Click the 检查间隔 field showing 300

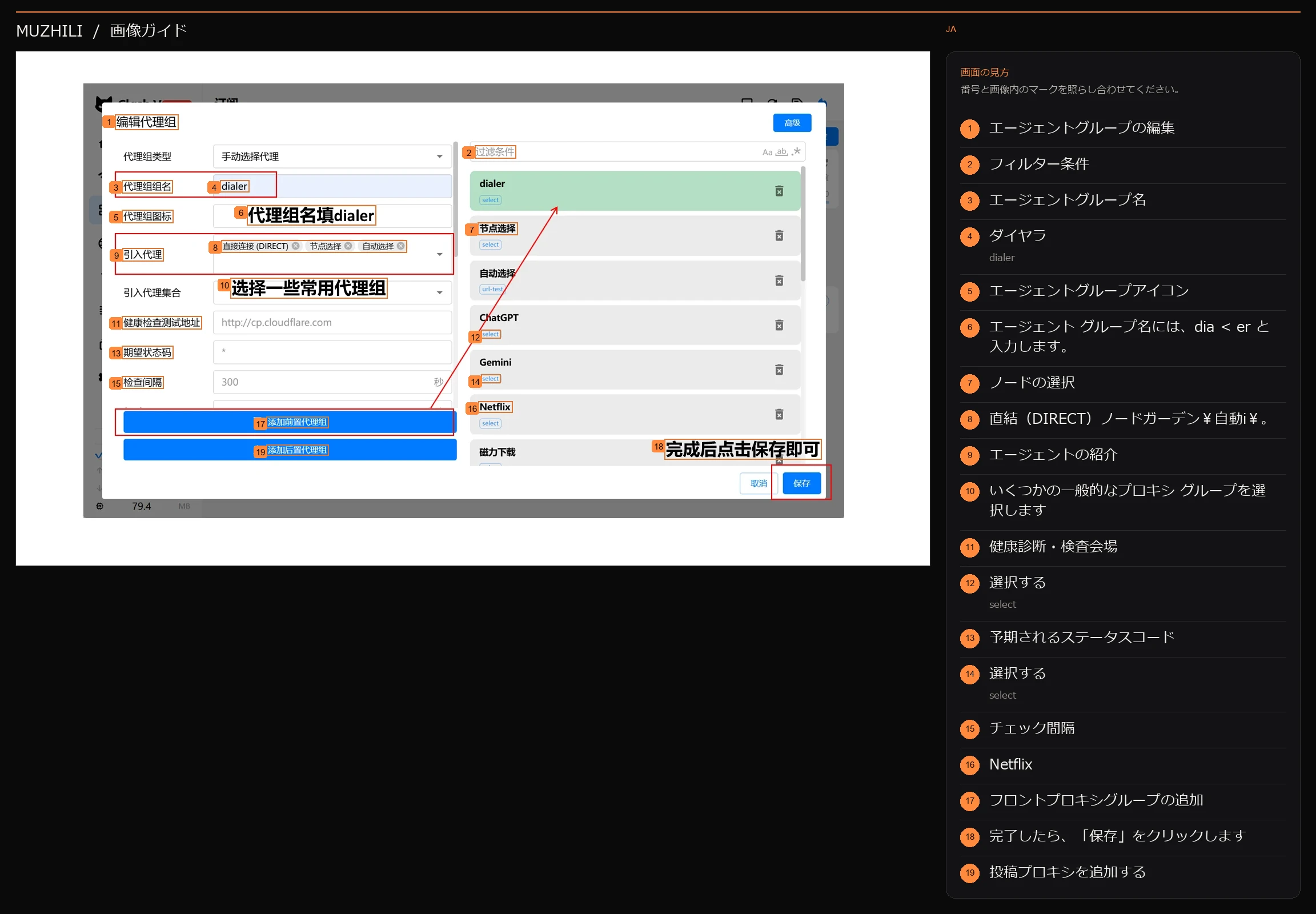point(332,382)
